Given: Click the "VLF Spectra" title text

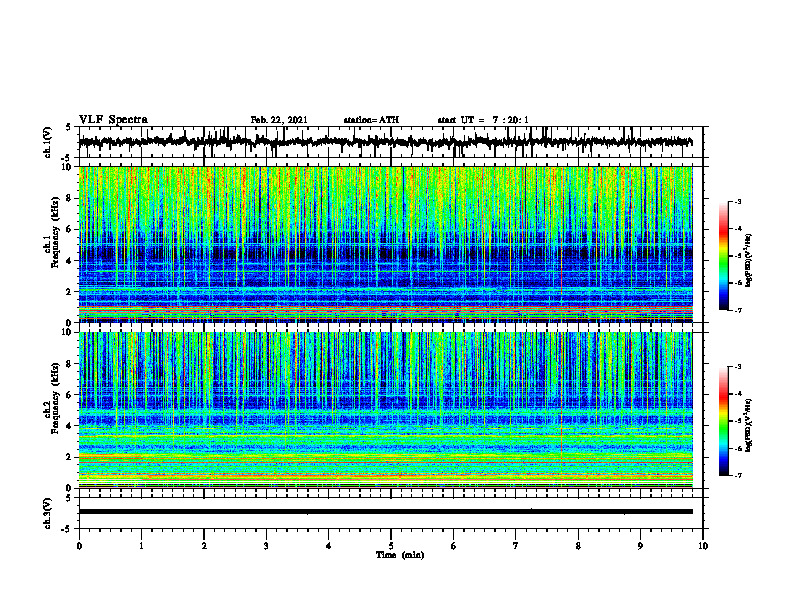Looking at the screenshot, I should [x=113, y=120].
